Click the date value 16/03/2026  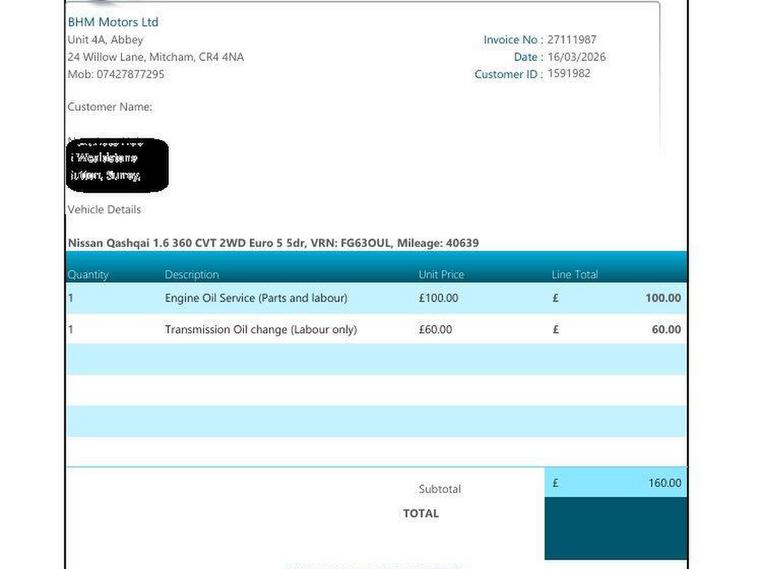pos(576,57)
